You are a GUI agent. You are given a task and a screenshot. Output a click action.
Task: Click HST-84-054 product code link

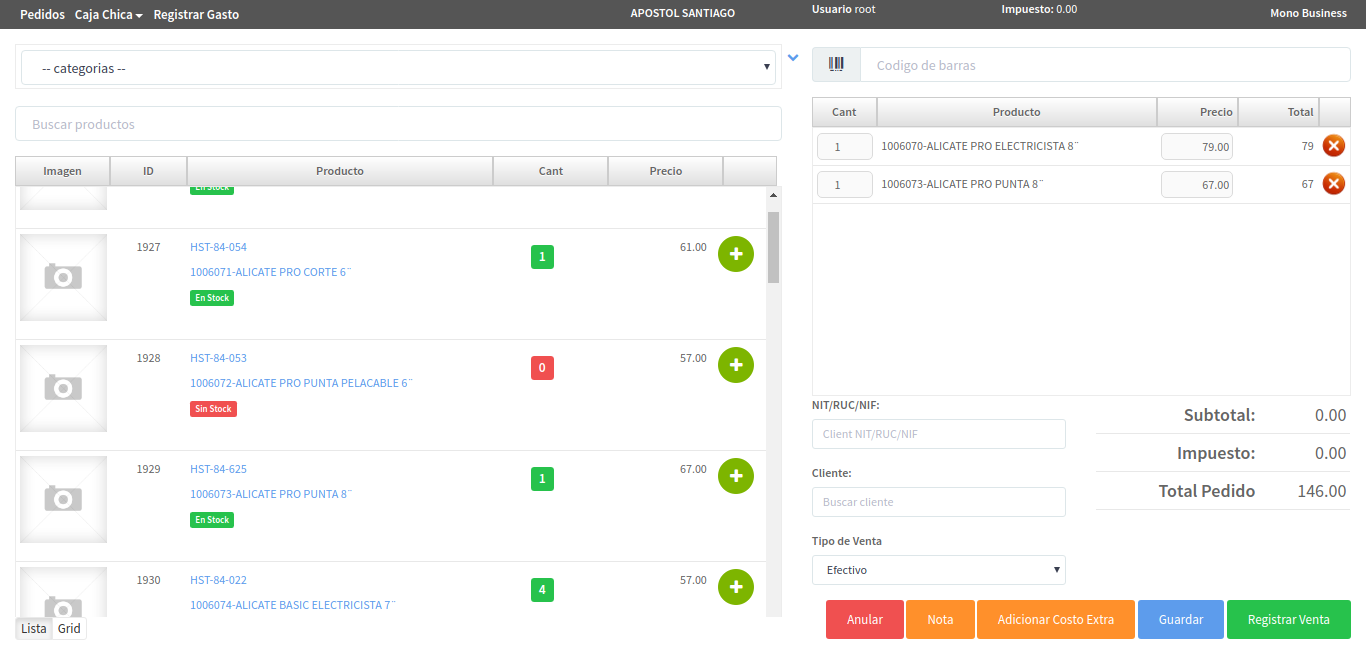click(x=218, y=247)
